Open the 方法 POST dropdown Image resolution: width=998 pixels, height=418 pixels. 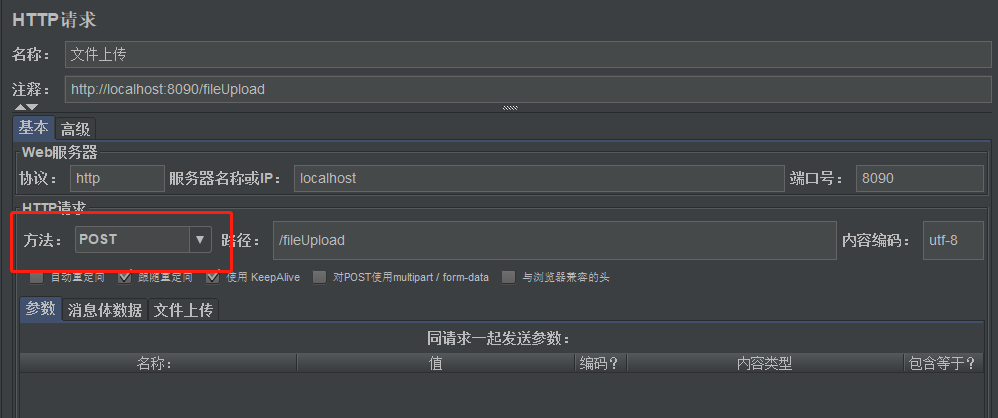(x=143, y=240)
